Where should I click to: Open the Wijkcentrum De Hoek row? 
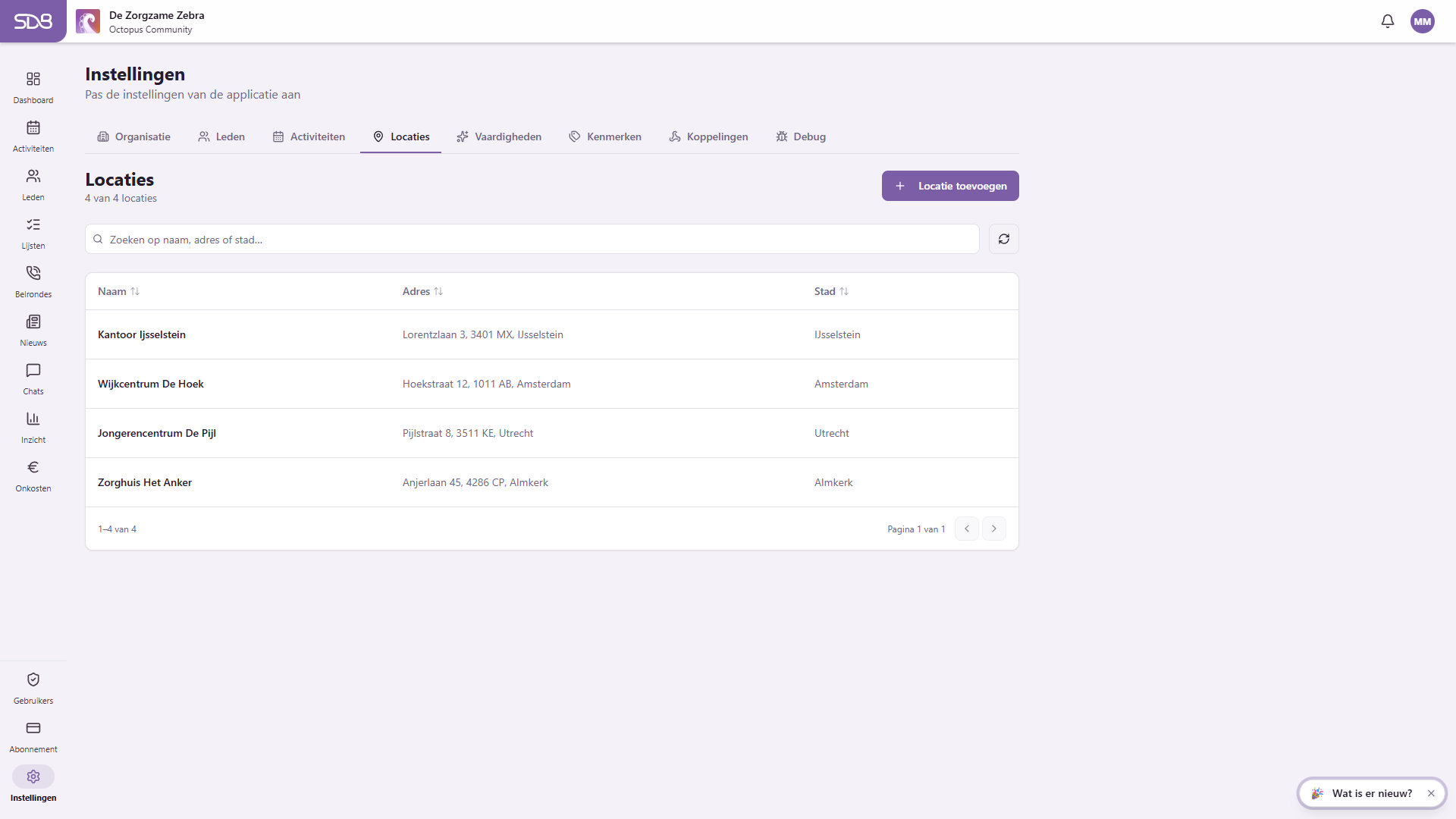[x=552, y=384]
